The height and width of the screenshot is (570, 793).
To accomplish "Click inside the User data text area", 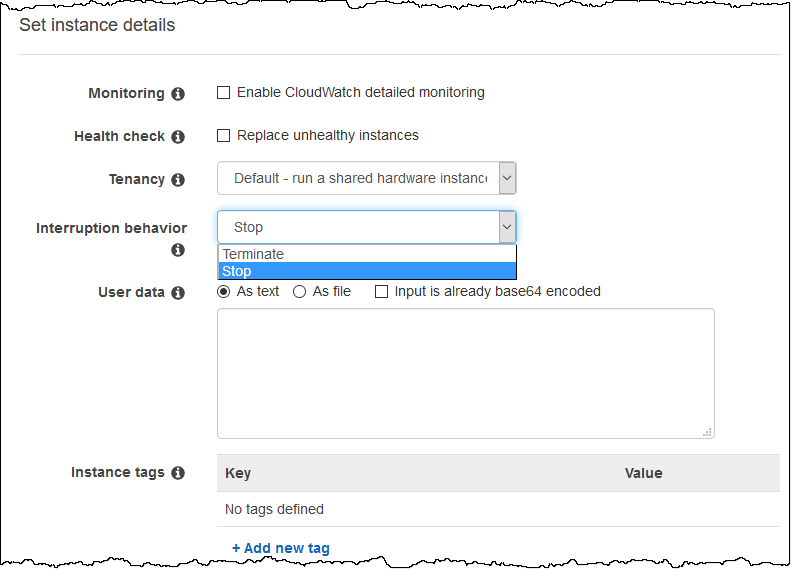I will [x=465, y=373].
